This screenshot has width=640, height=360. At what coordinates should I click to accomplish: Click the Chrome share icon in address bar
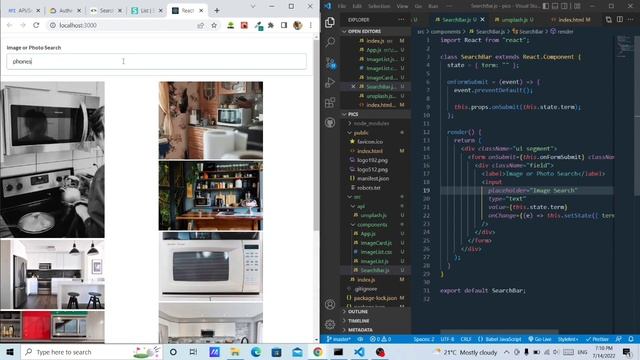(x=200, y=25)
